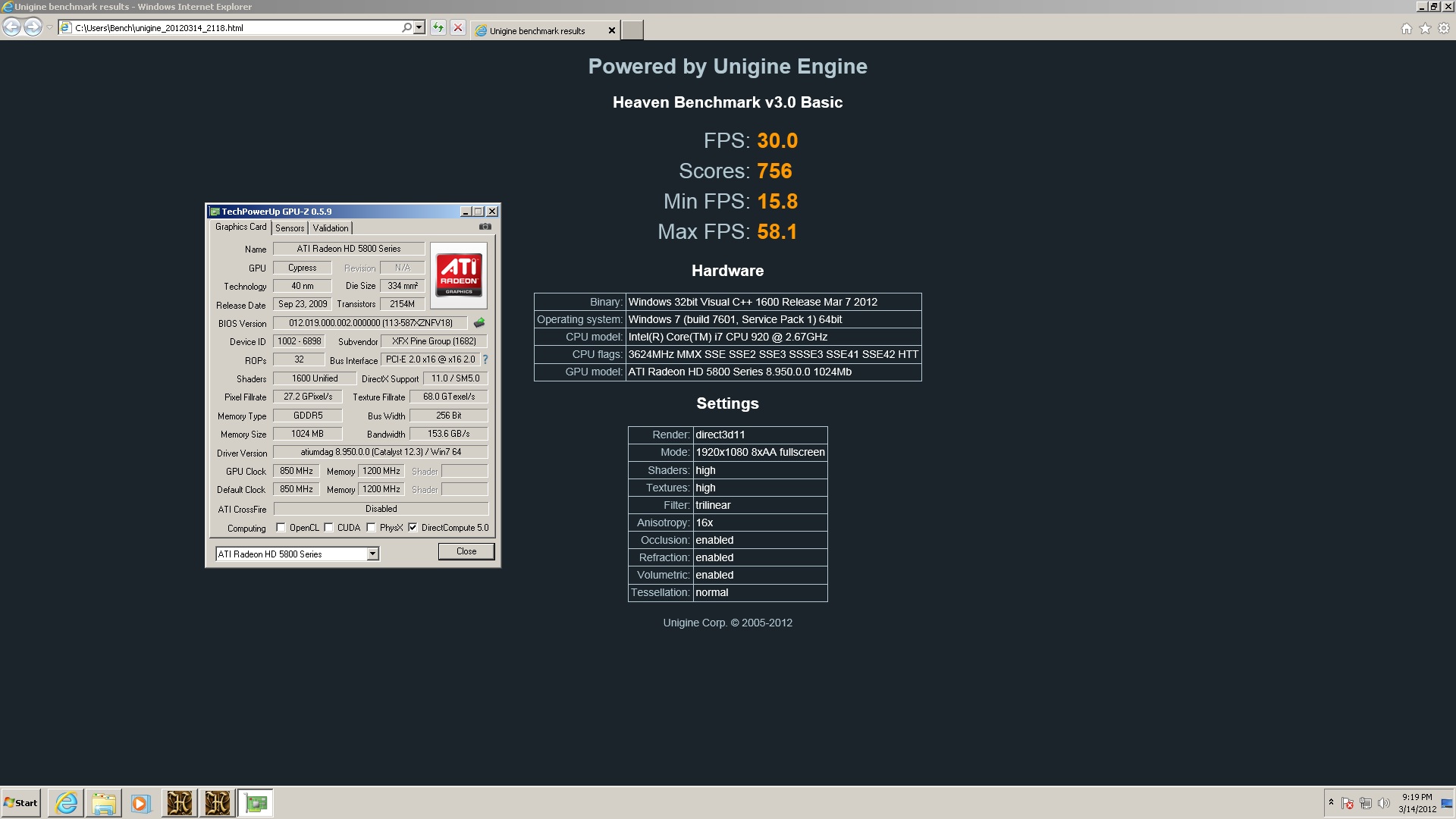1456x819 pixels.
Task: Switch to GPU-Z from taskbar
Action: click(256, 803)
